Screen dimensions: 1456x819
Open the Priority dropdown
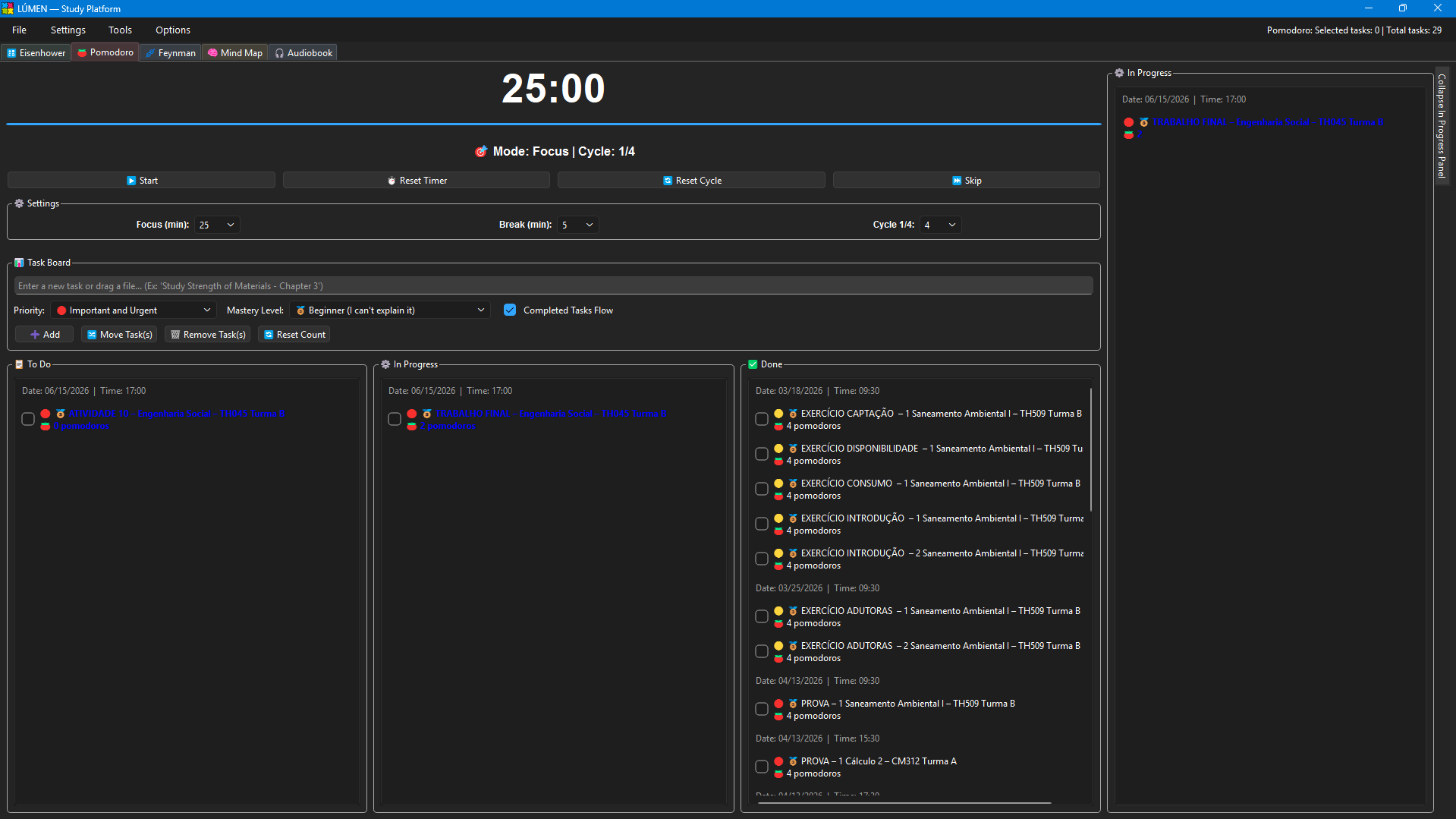(134, 310)
